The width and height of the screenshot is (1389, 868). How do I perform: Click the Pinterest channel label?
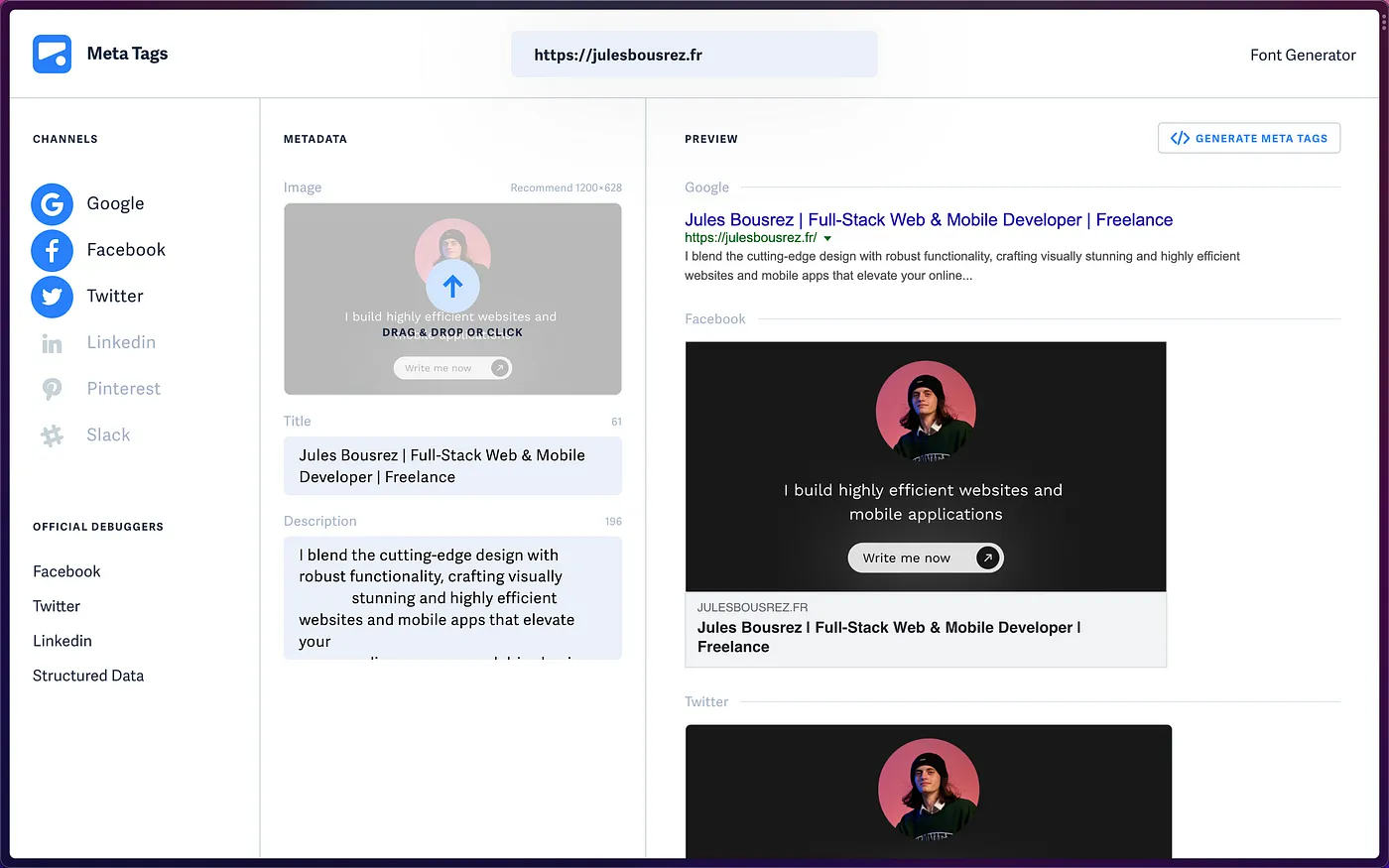123,389
